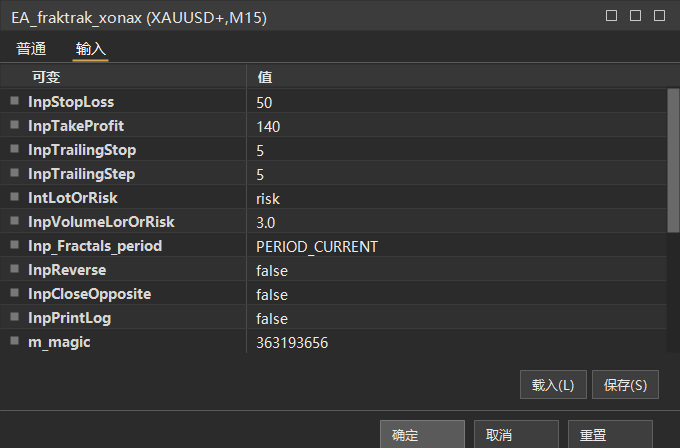
Task: Click the InpTrailingStep row icon
Action: click(14, 173)
